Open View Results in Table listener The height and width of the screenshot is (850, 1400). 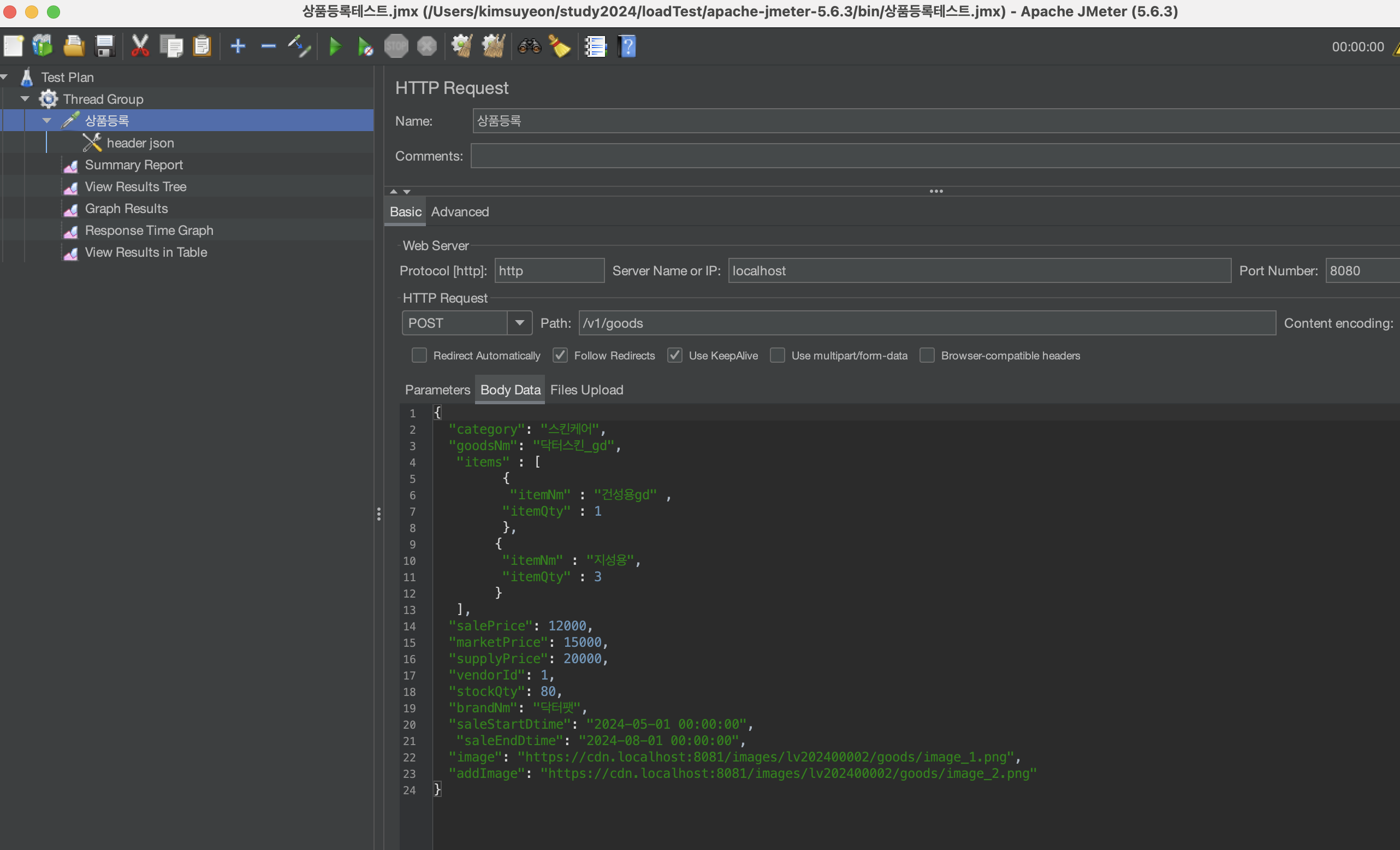point(145,252)
